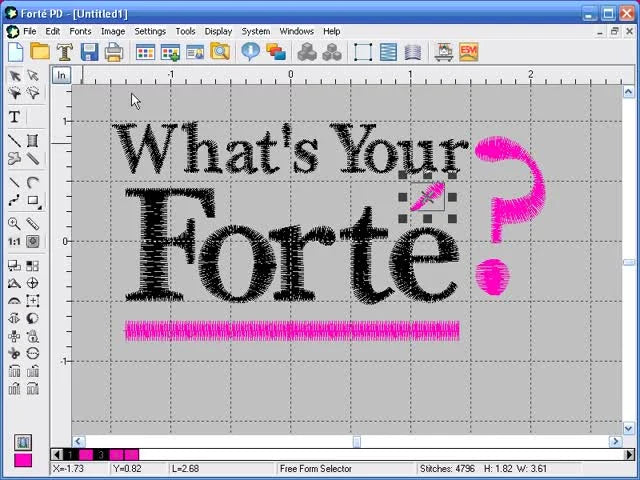The image size is (640, 480).
Task: Select the outline arrow node-edit tool
Action: (x=33, y=76)
